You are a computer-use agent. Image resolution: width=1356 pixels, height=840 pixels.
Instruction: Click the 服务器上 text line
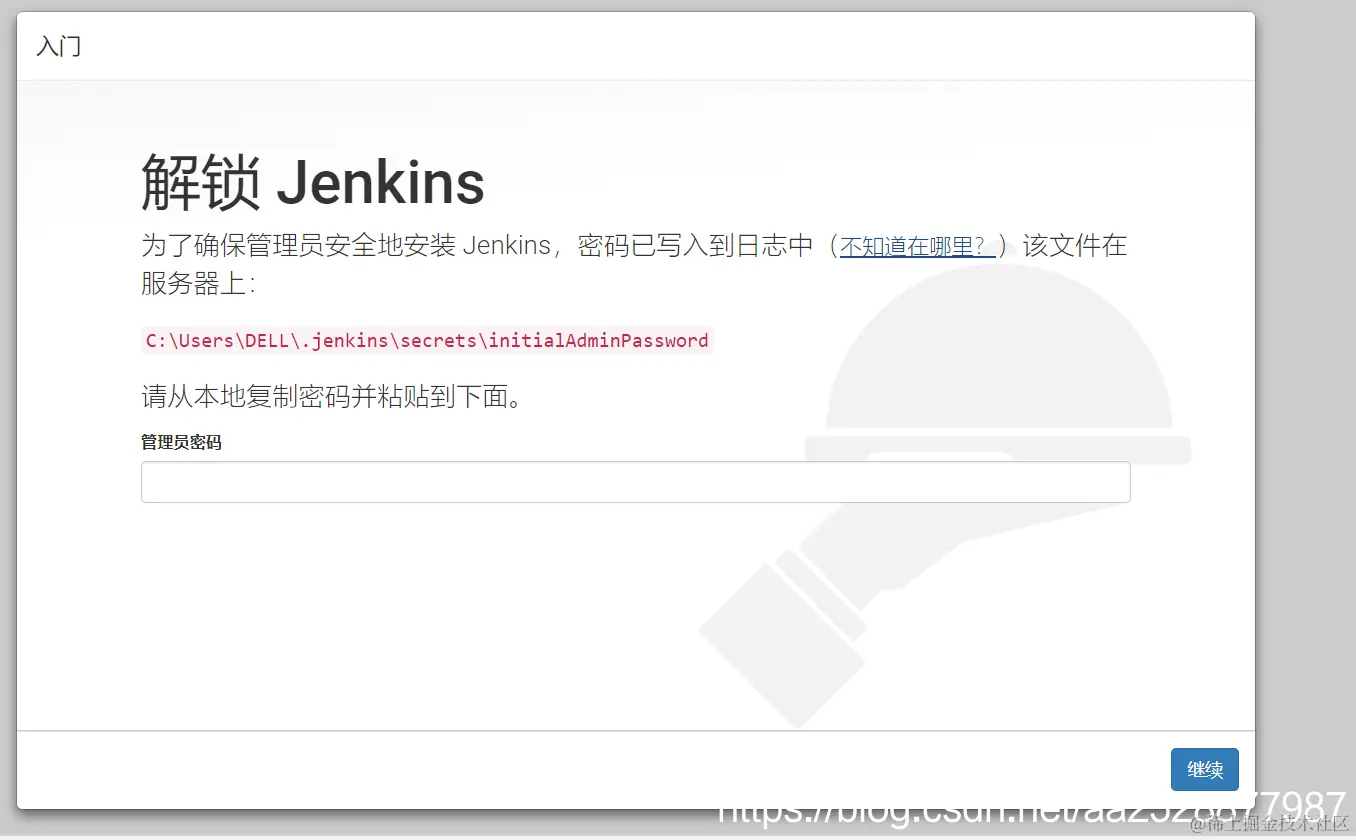pos(198,284)
